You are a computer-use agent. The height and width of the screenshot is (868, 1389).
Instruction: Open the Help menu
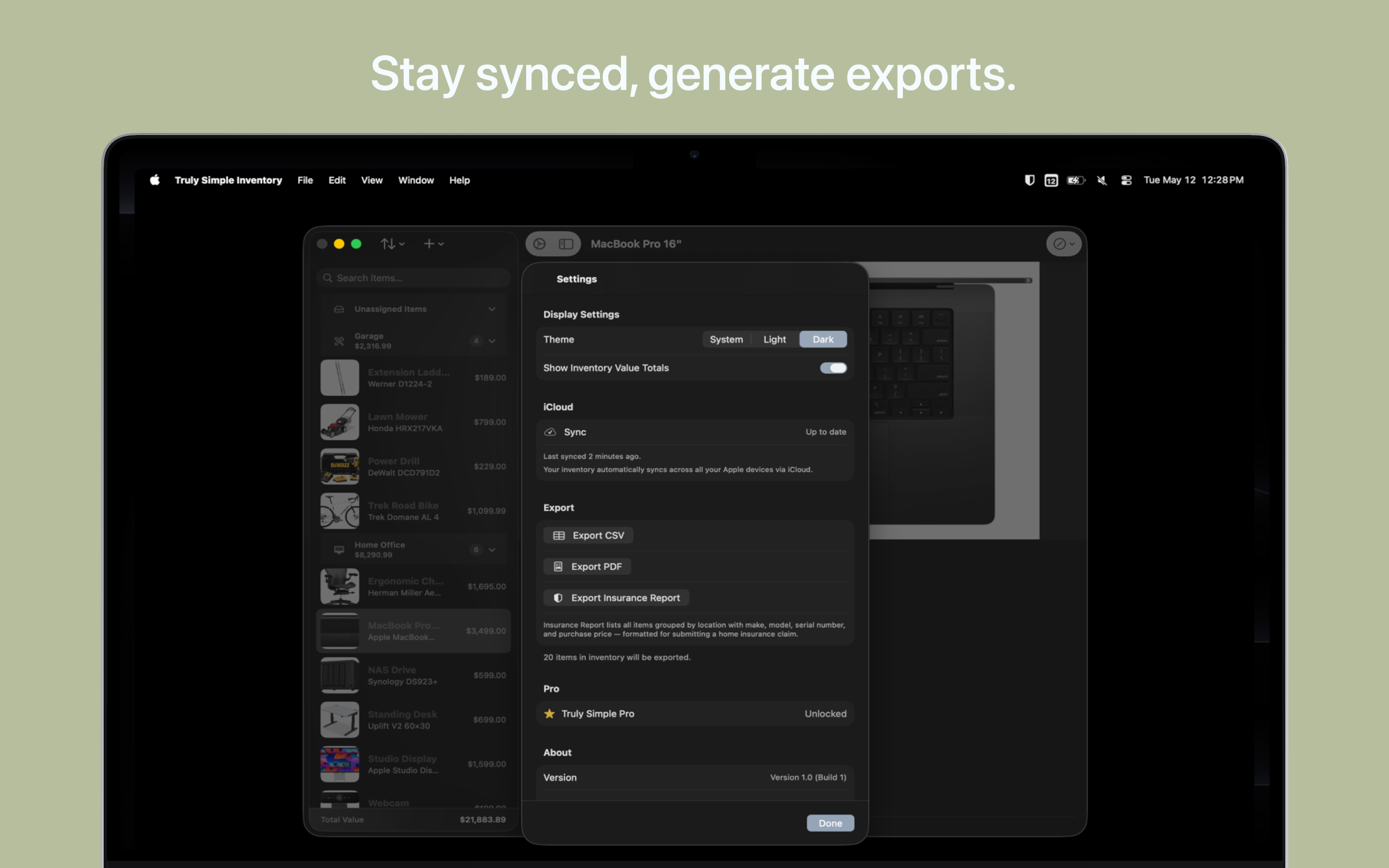(459, 180)
